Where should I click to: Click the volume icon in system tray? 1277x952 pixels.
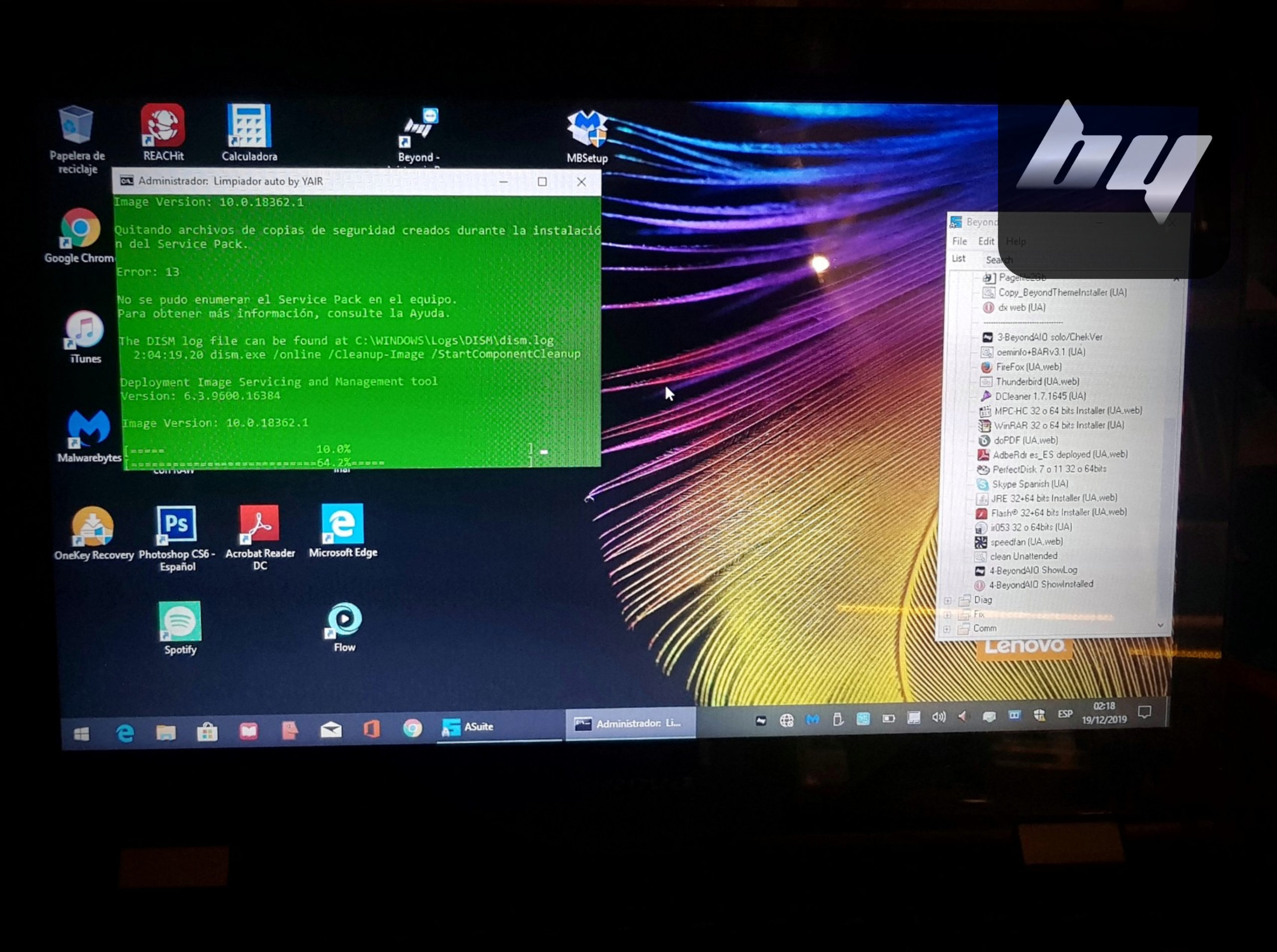tap(939, 718)
